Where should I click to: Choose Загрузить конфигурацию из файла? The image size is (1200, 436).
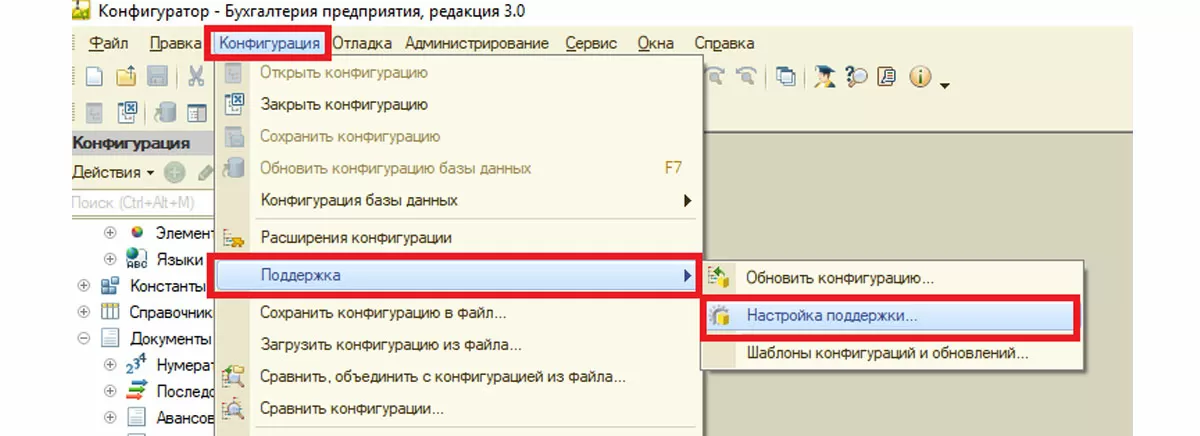pyautogui.click(x=457, y=345)
